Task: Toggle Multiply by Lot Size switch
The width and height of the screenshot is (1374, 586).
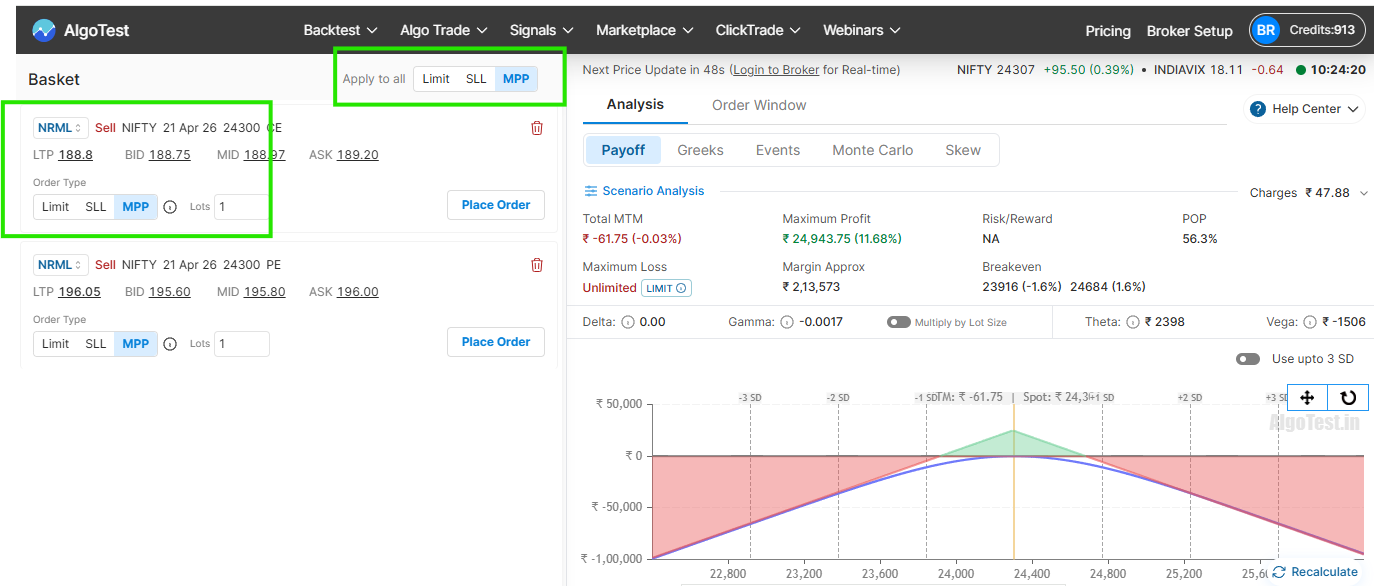Action: tap(898, 322)
